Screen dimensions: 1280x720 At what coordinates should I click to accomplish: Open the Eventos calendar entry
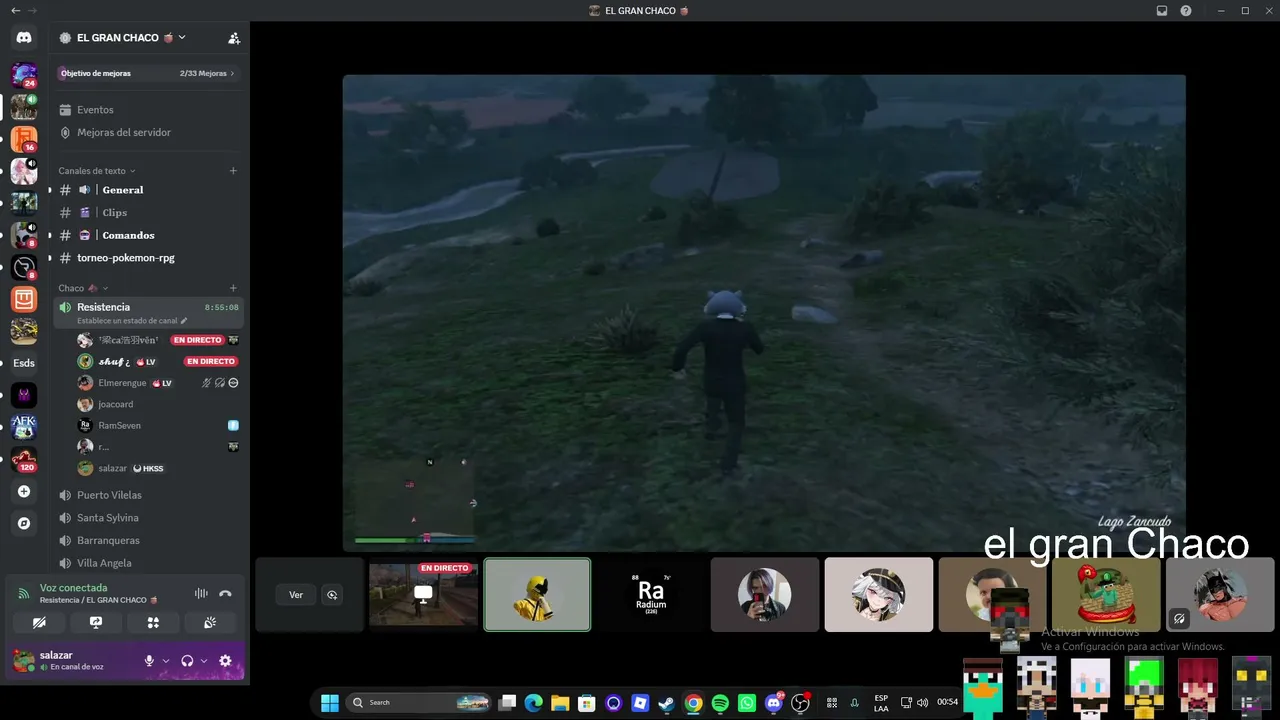[x=95, y=110]
